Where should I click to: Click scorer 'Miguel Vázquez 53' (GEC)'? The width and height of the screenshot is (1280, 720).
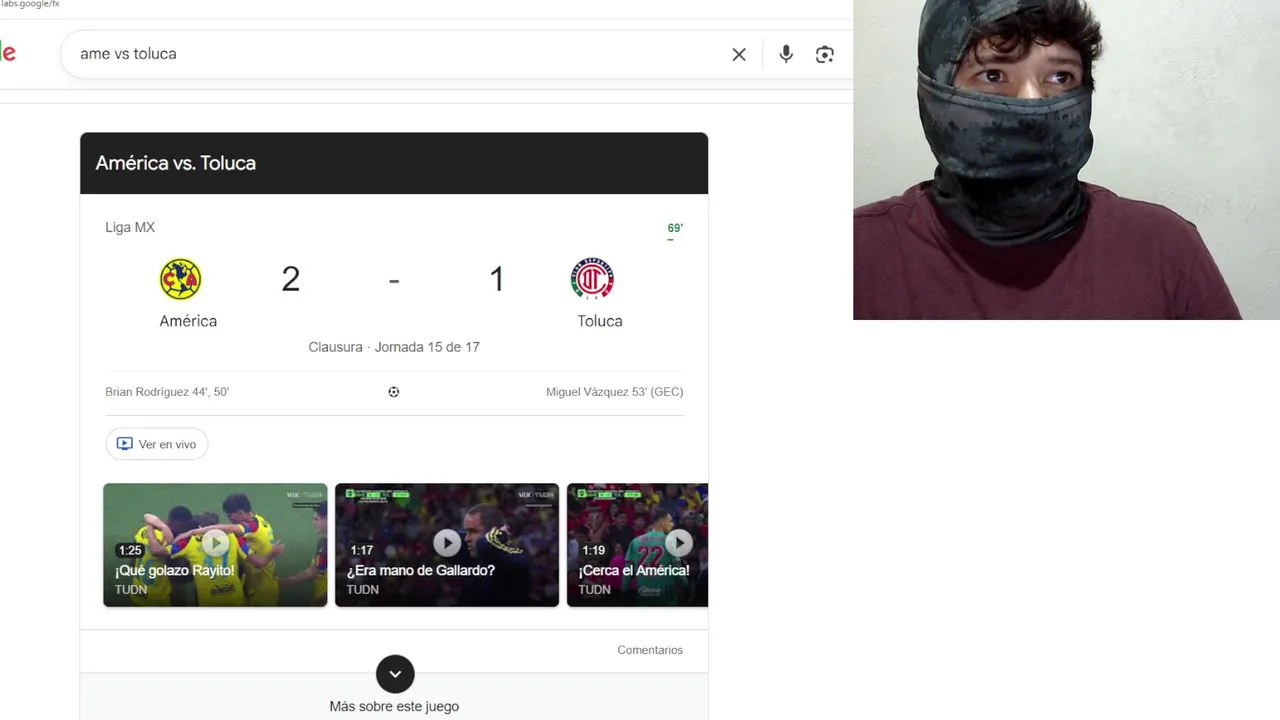615,392
